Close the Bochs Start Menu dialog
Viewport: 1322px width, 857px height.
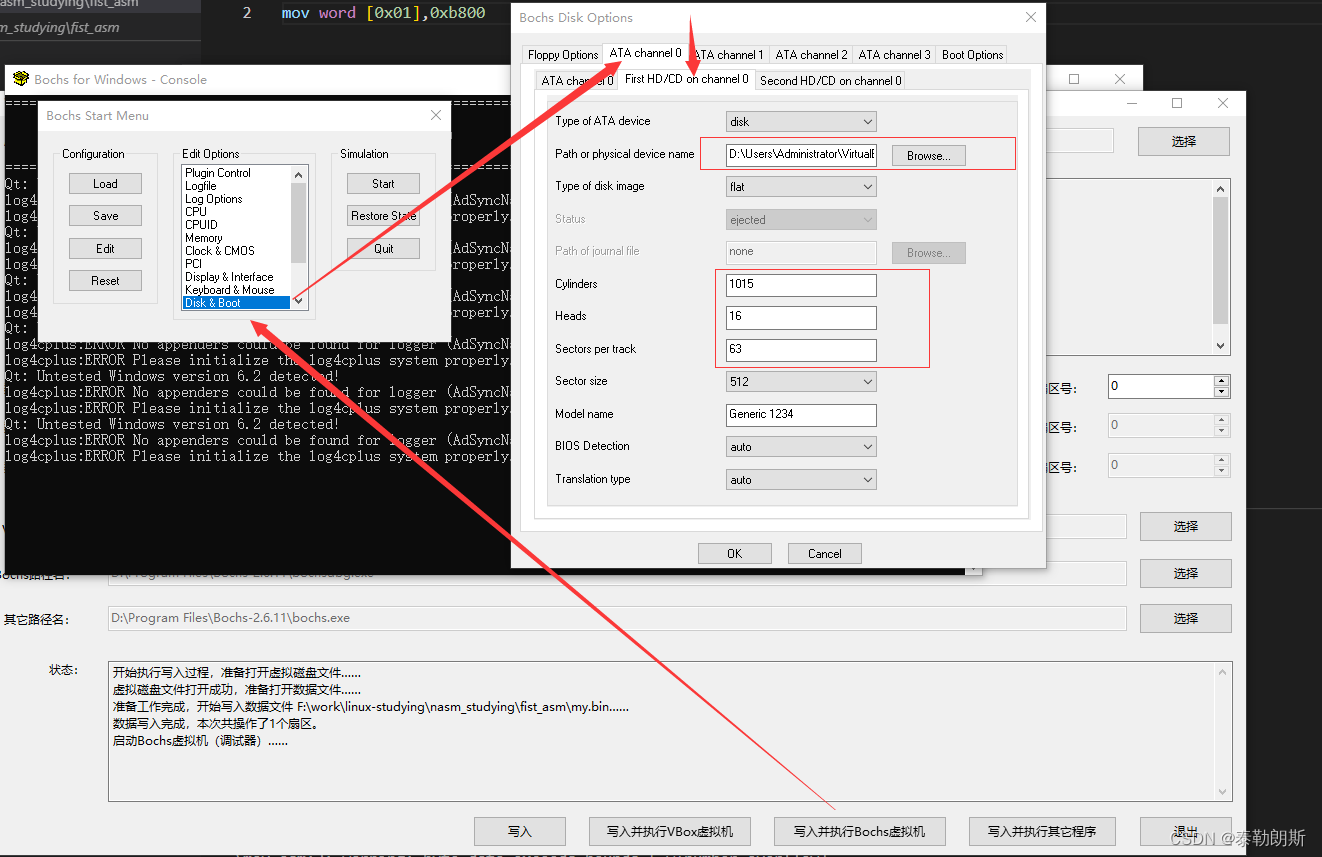click(436, 115)
